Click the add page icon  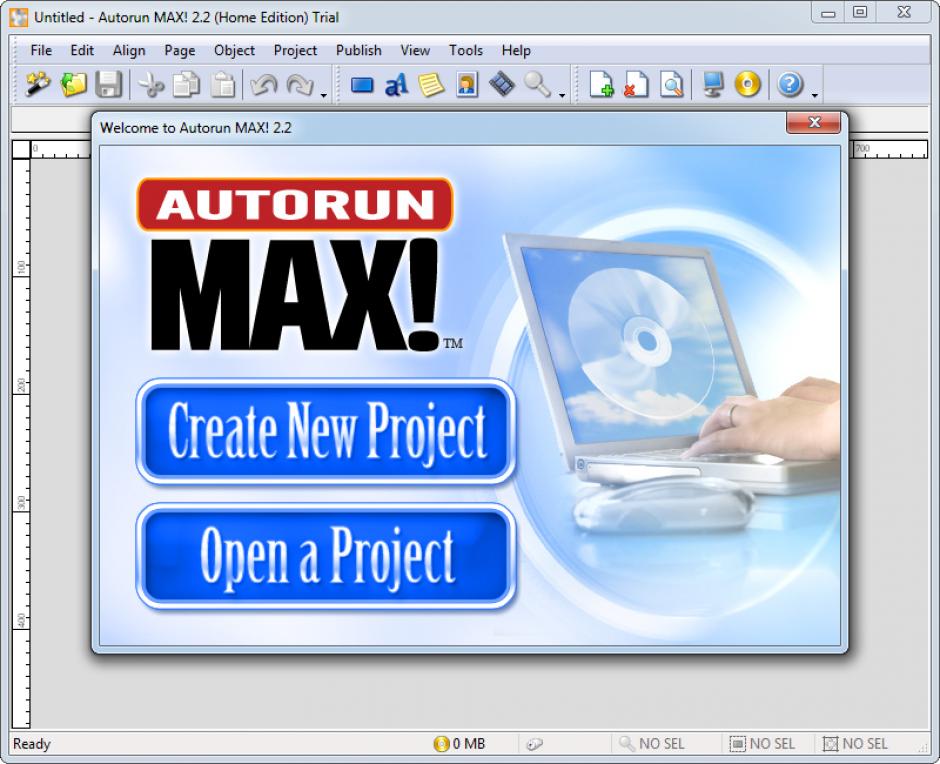coord(601,84)
